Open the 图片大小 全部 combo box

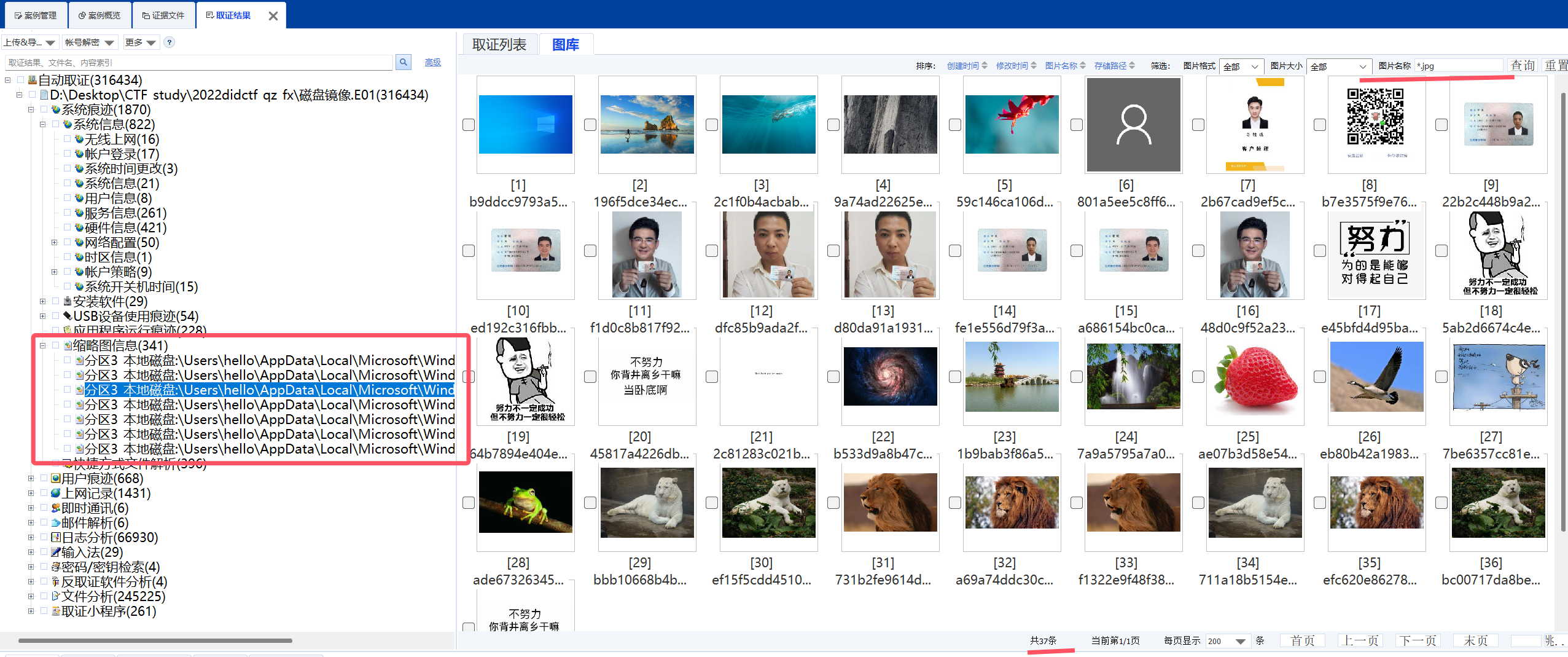tap(1340, 66)
